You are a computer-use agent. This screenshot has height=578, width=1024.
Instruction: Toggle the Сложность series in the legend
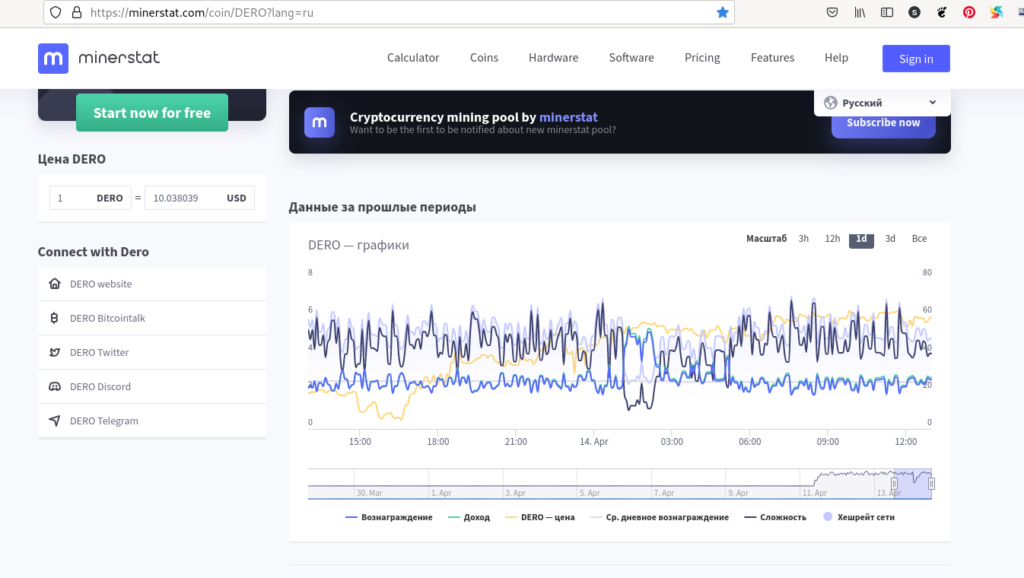(x=775, y=517)
